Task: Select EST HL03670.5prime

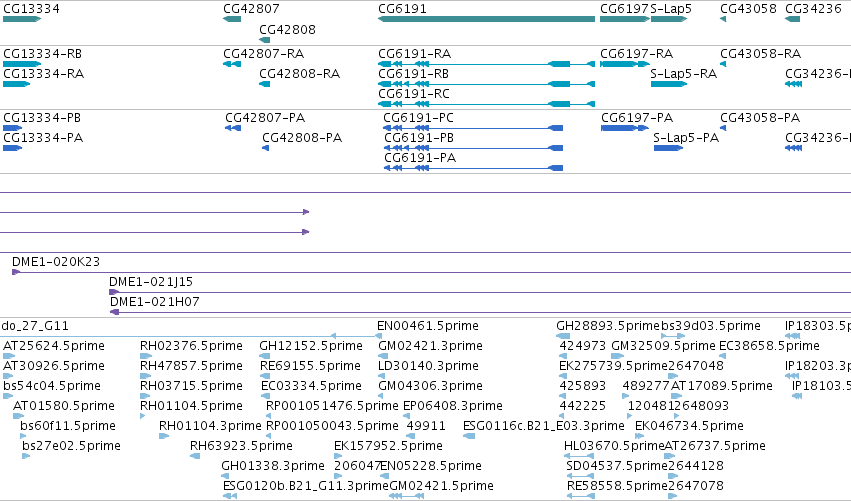Action: 614,446
